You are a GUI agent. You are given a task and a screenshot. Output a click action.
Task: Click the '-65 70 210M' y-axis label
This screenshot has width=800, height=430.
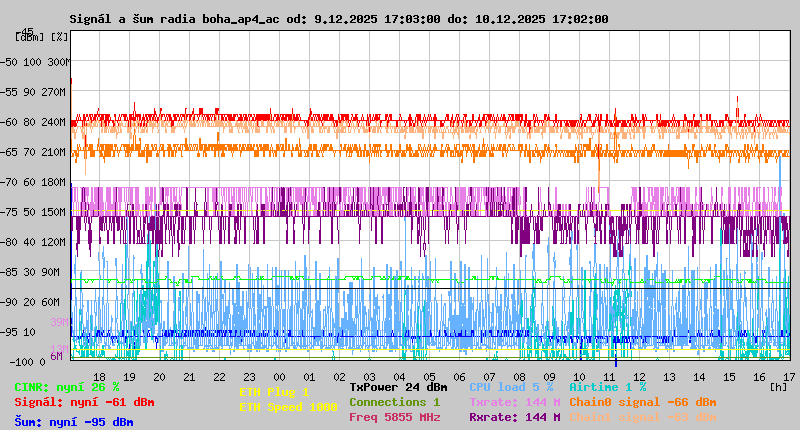click(x=33, y=153)
